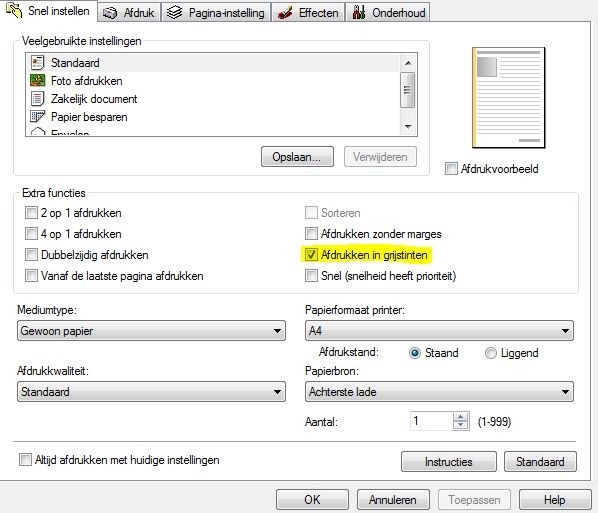Viewport: 598px width, 513px height.
Task: Open Help button
Action: [555, 500]
